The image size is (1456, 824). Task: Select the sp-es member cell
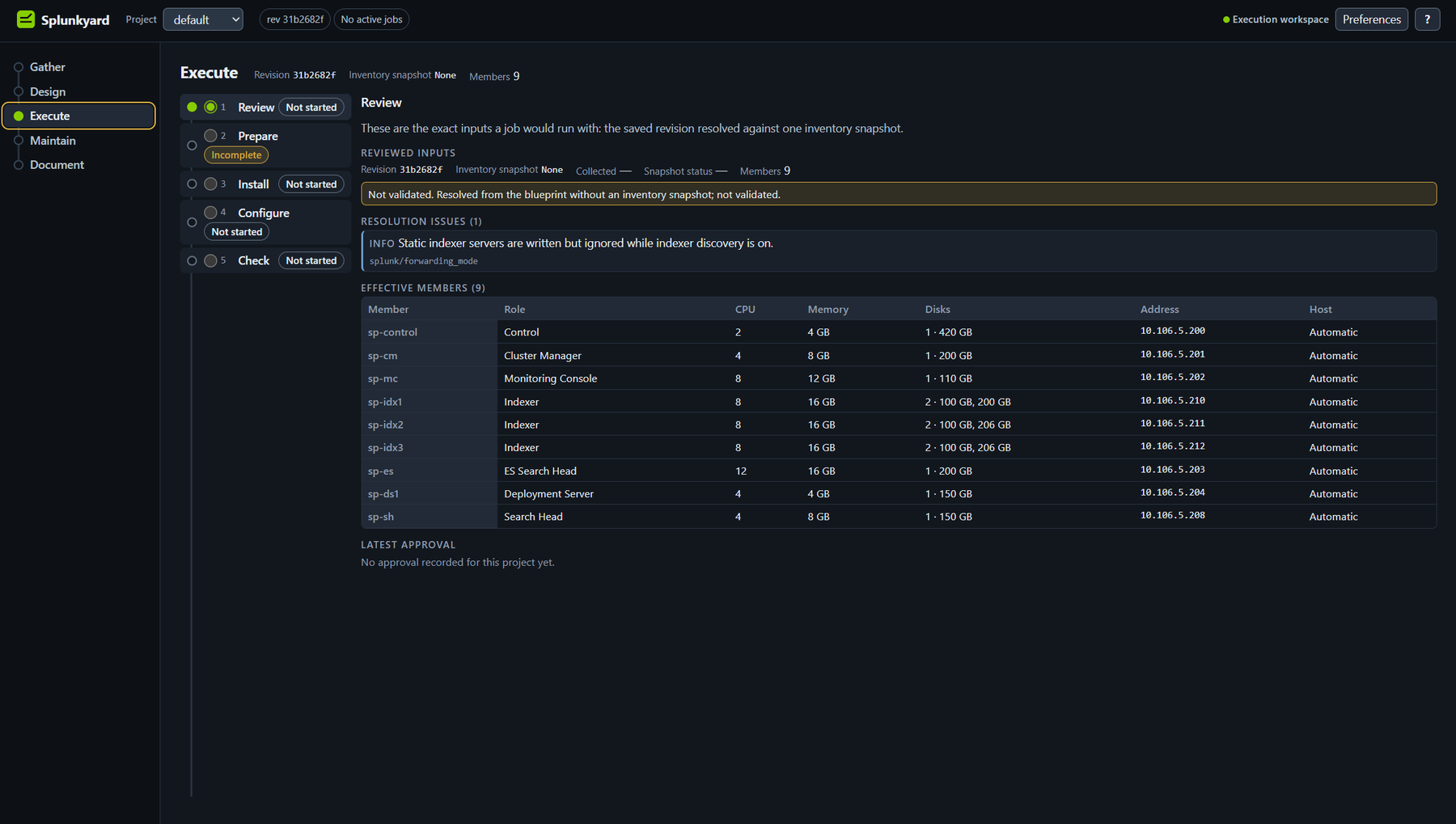tap(430, 471)
